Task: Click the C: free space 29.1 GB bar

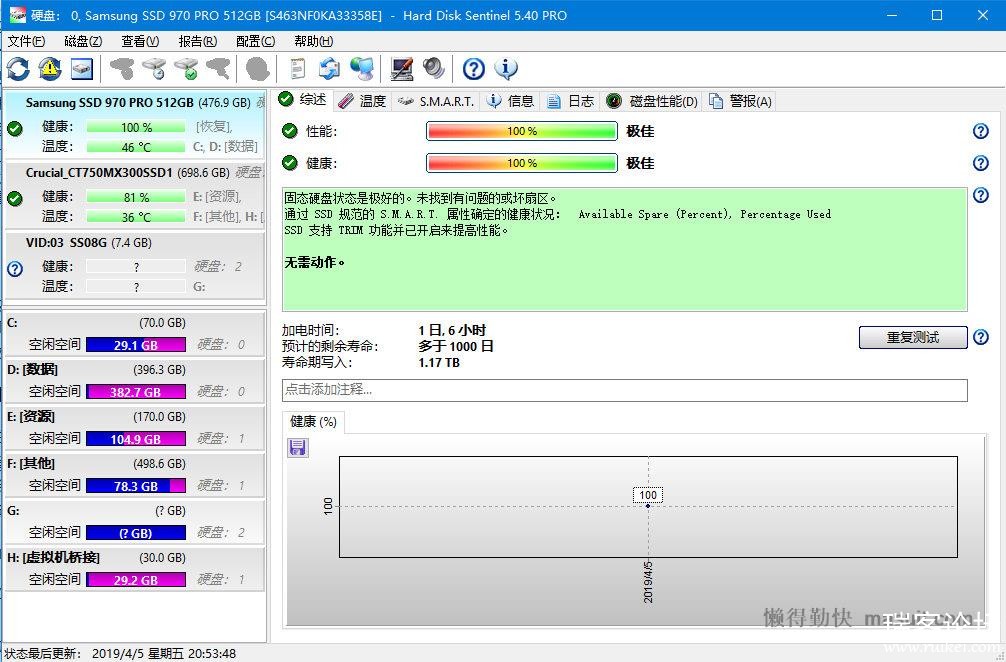Action: point(135,345)
